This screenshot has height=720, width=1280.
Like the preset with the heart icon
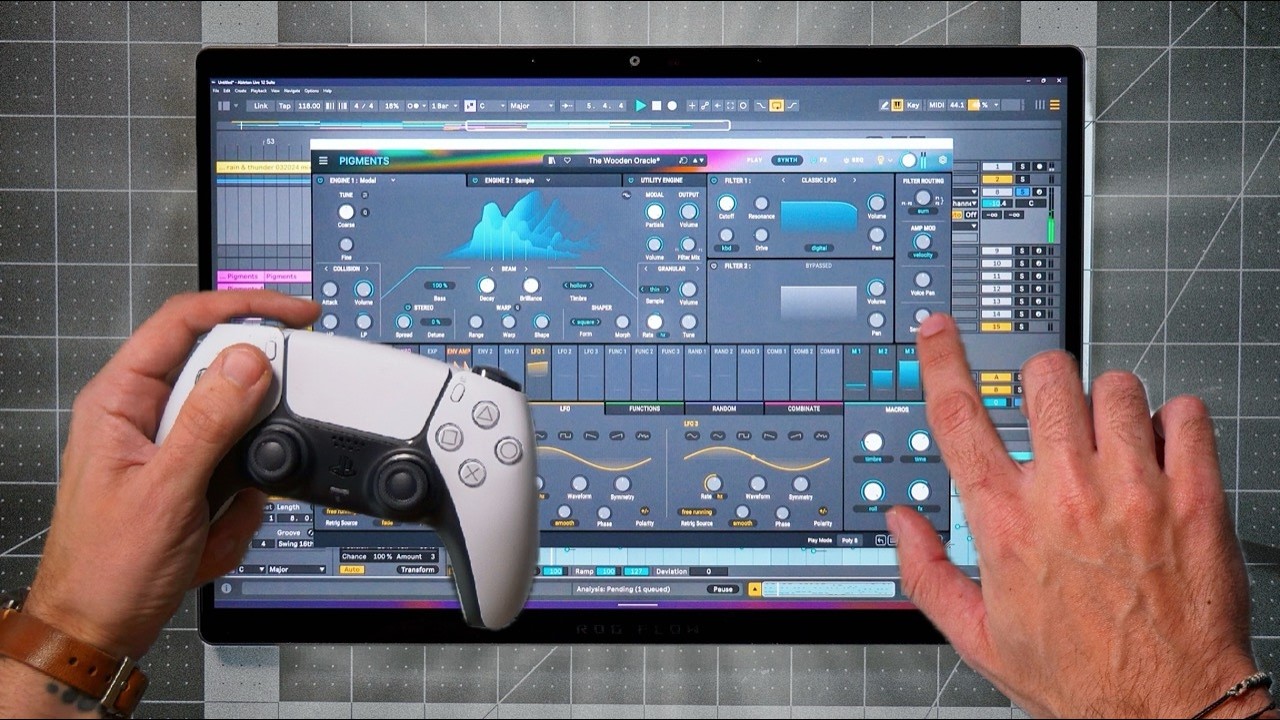coord(567,160)
